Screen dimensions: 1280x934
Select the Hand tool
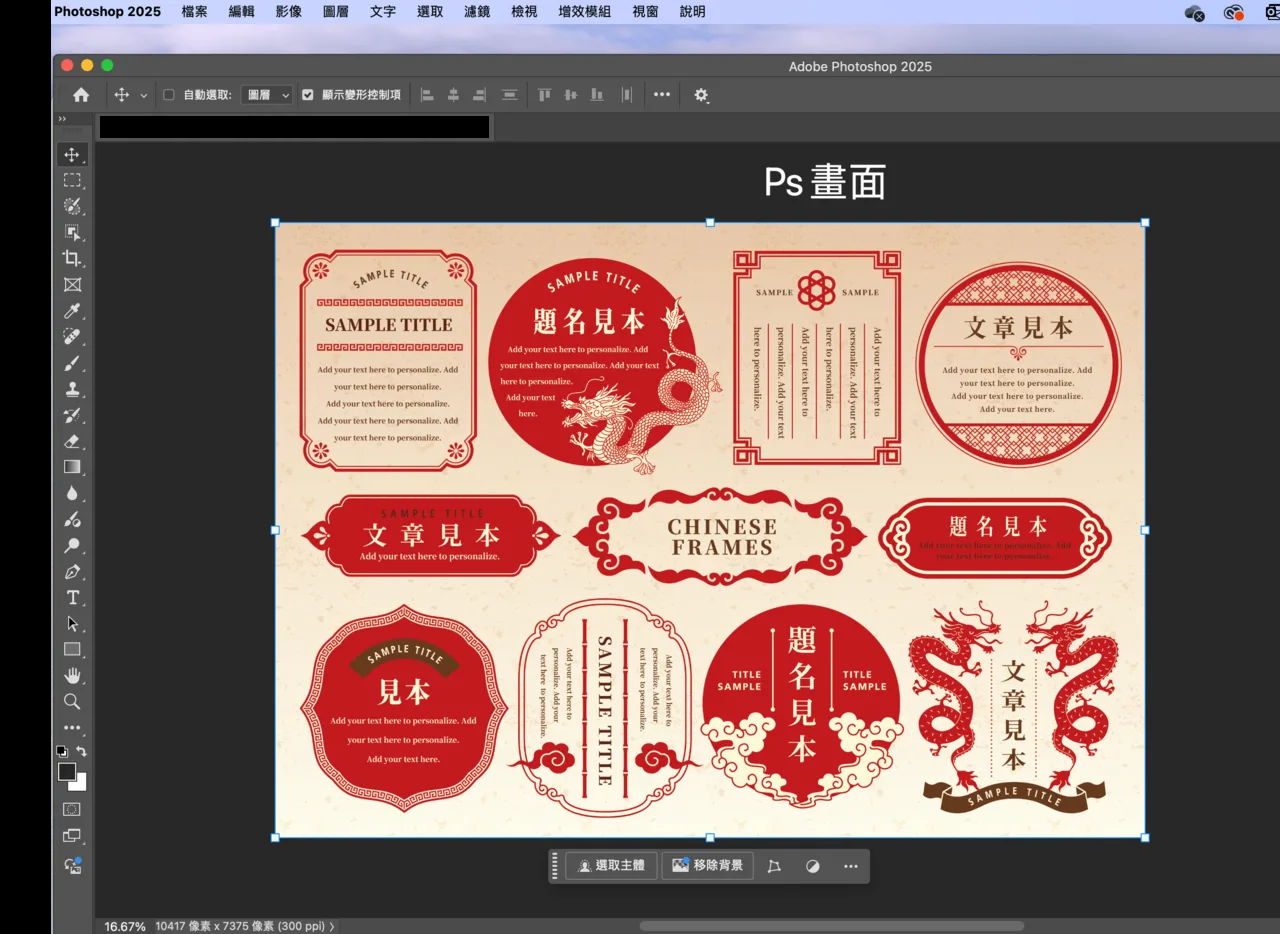click(x=72, y=676)
